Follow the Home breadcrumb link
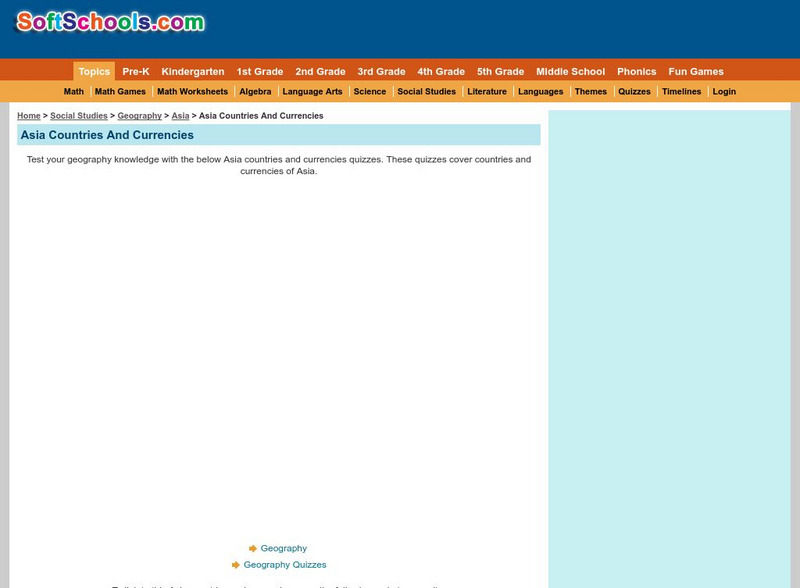800x588 pixels. [x=29, y=116]
